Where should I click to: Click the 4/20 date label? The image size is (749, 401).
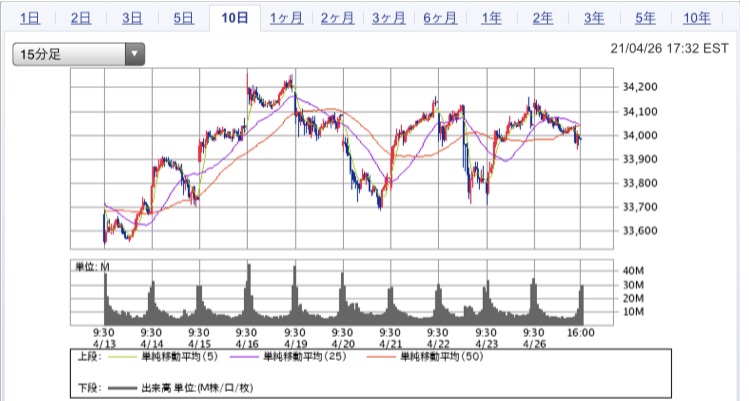[x=343, y=344]
